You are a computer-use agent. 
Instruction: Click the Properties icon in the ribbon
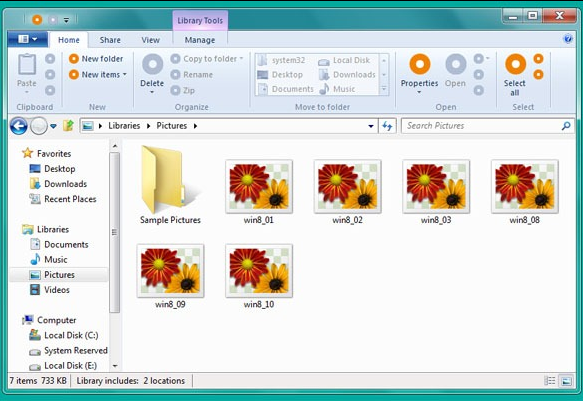click(x=420, y=64)
